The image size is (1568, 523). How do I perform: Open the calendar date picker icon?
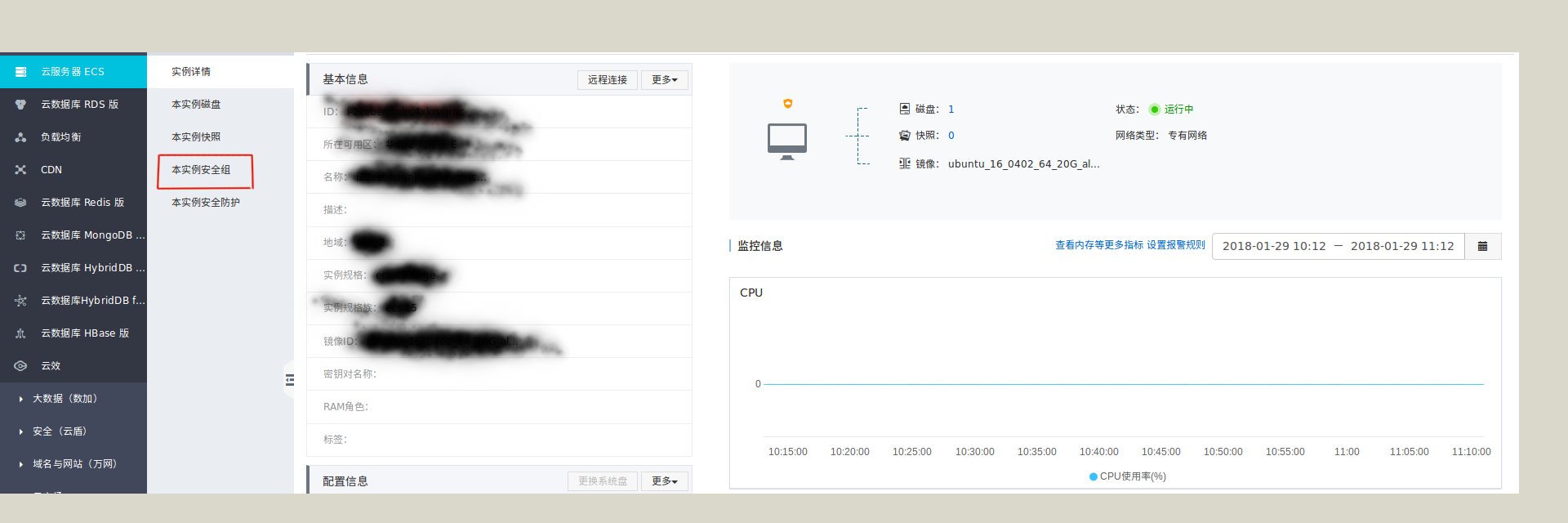1483,246
